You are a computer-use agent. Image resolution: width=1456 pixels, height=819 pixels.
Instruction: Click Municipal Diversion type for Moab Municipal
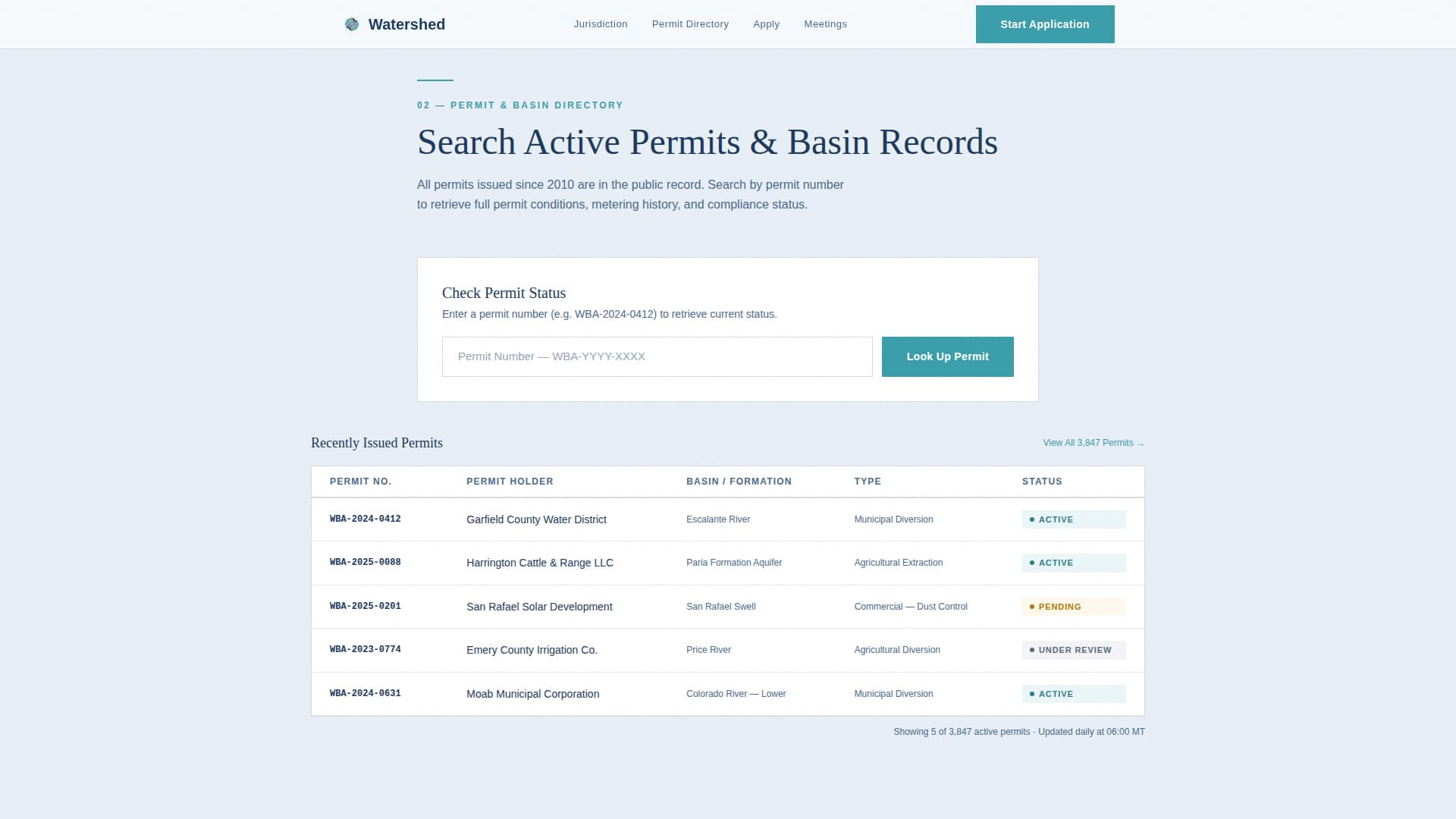[894, 694]
